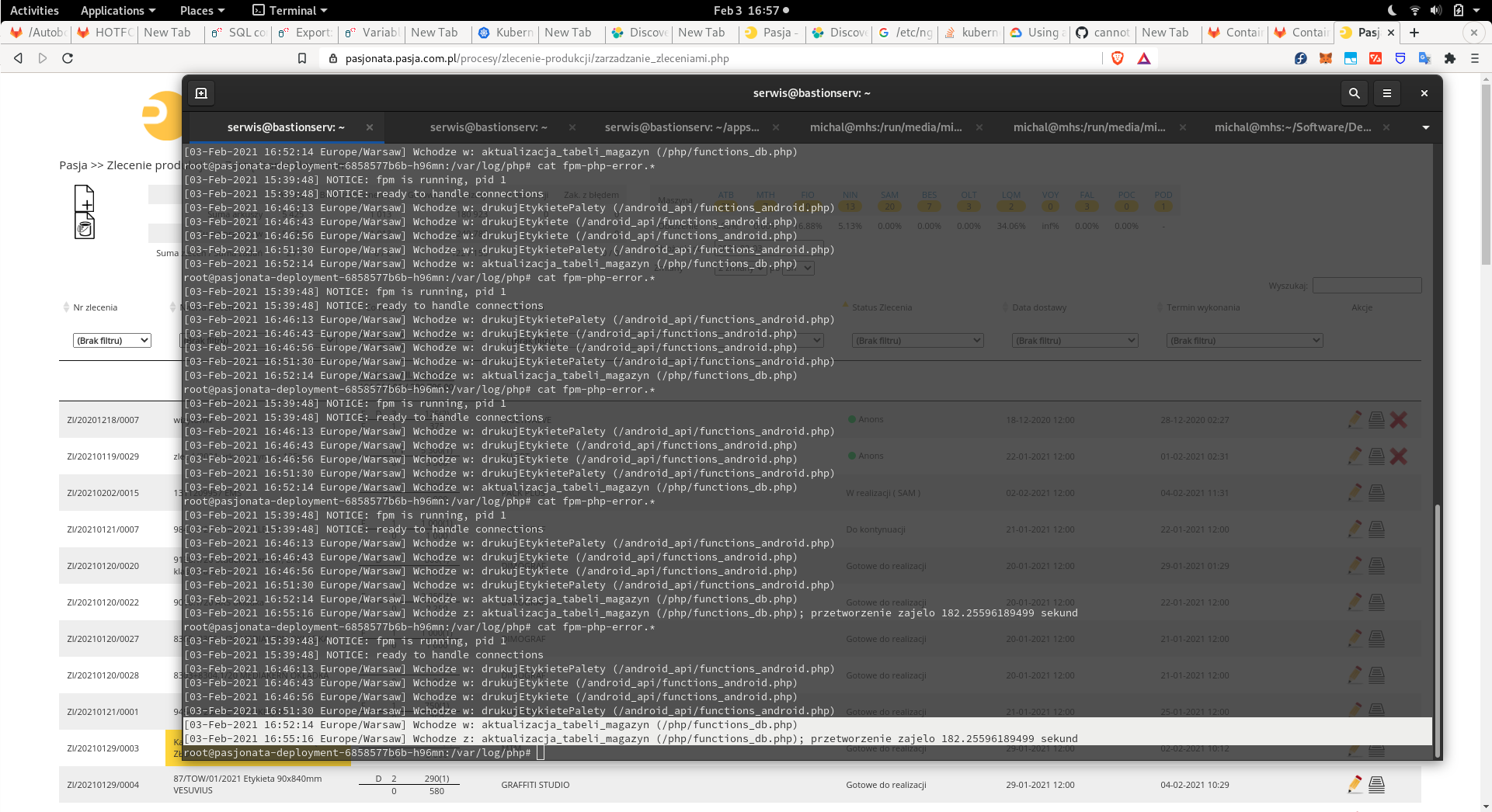Toggle night light moon icon
This screenshot has height=812, width=1492.
[1392, 10]
